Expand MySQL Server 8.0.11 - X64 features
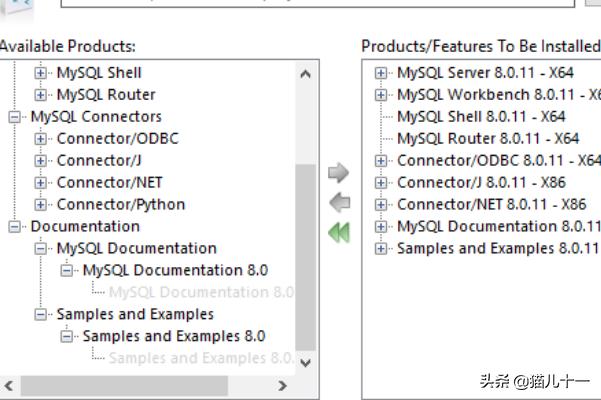The image size is (601, 400). point(381,73)
